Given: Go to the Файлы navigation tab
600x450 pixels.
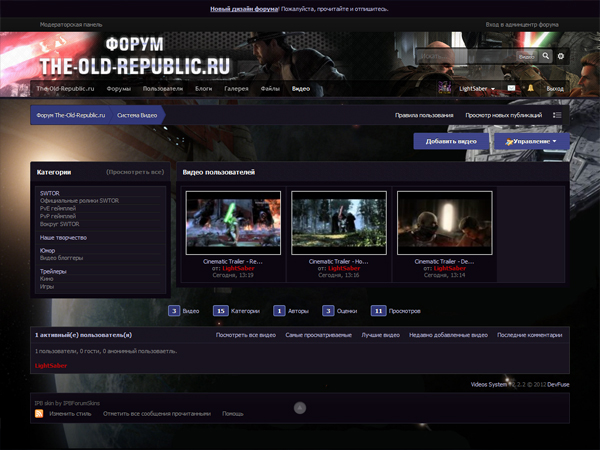Looking at the screenshot, I should point(270,89).
